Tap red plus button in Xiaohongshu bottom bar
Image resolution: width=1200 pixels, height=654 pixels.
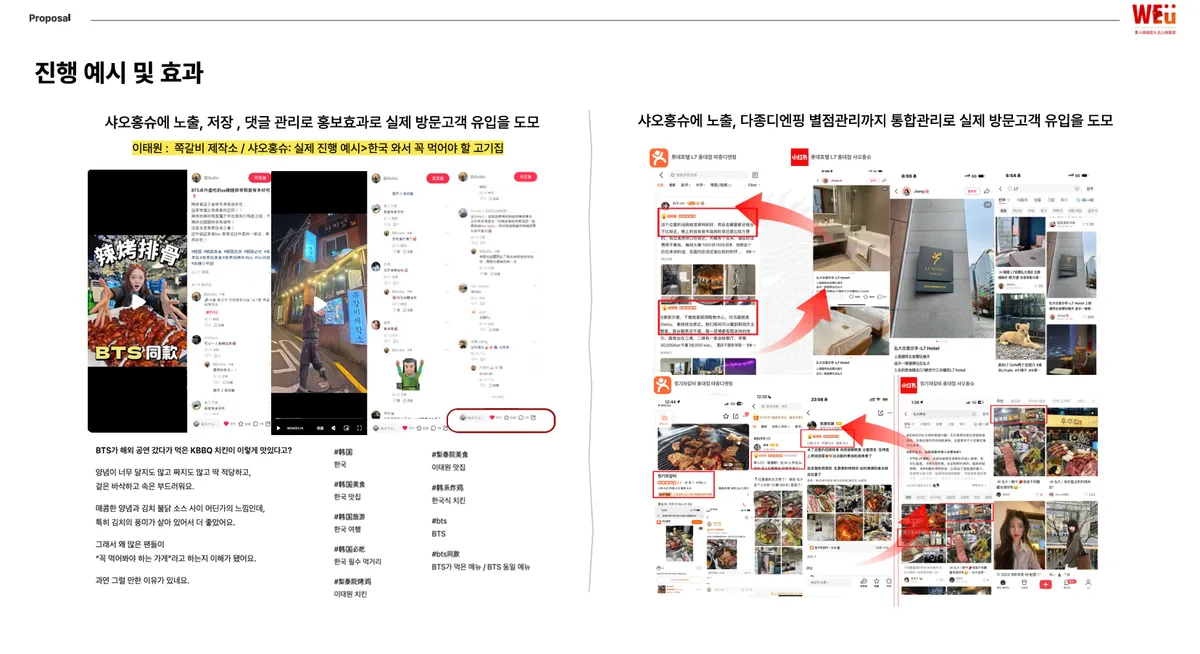click(x=1046, y=584)
